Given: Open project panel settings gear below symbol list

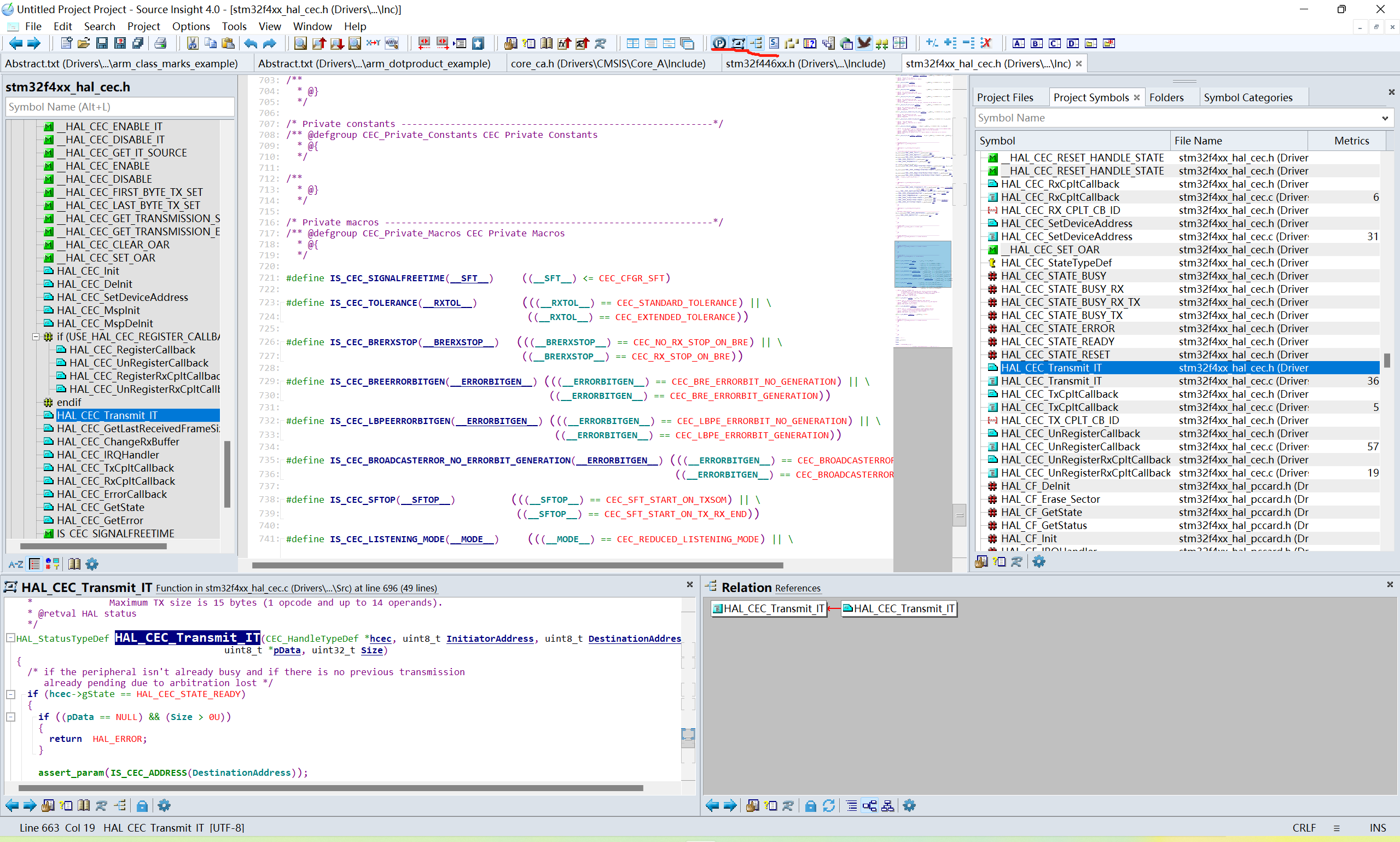Looking at the screenshot, I should [x=1039, y=562].
